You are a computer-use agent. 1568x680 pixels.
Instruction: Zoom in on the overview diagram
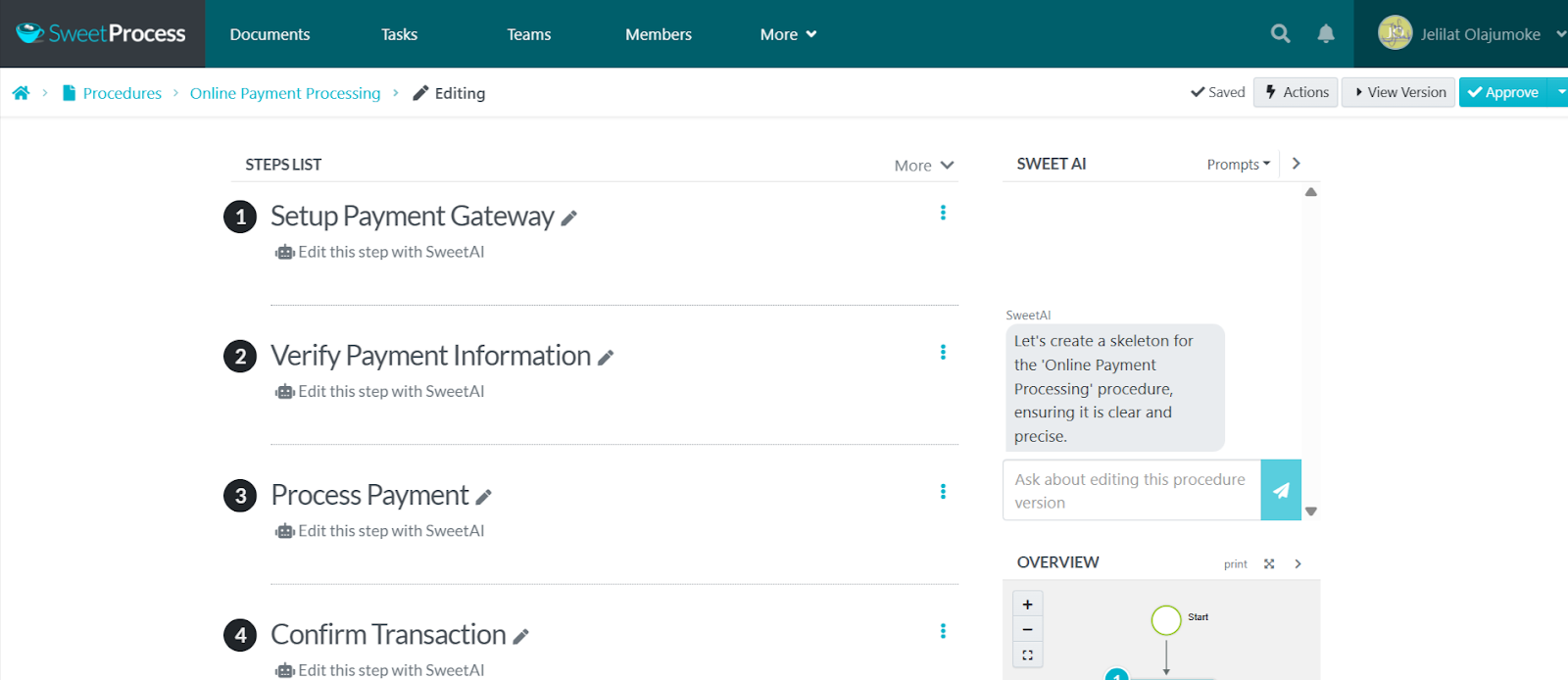pos(1027,605)
